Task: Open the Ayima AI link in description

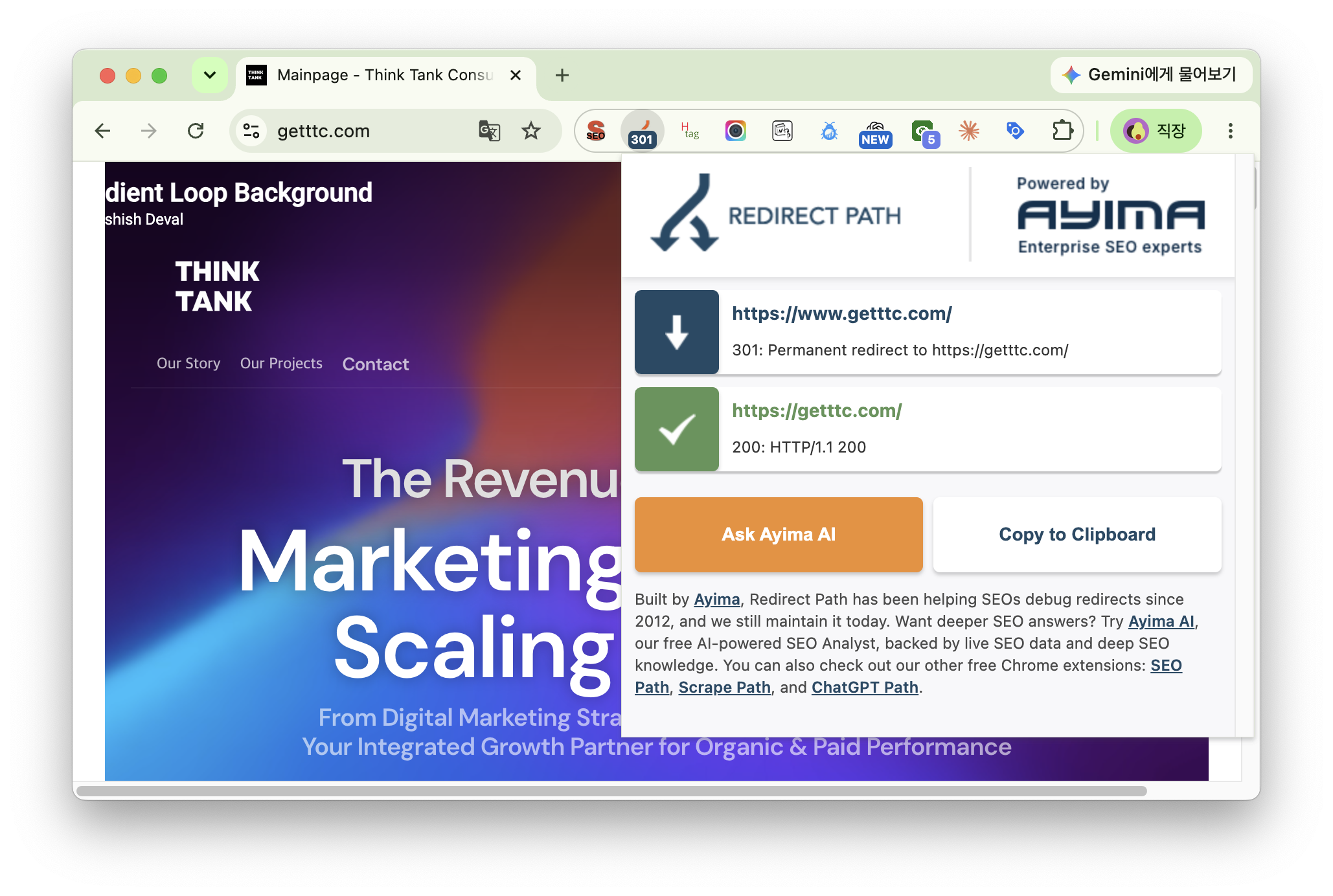Action: click(1161, 622)
